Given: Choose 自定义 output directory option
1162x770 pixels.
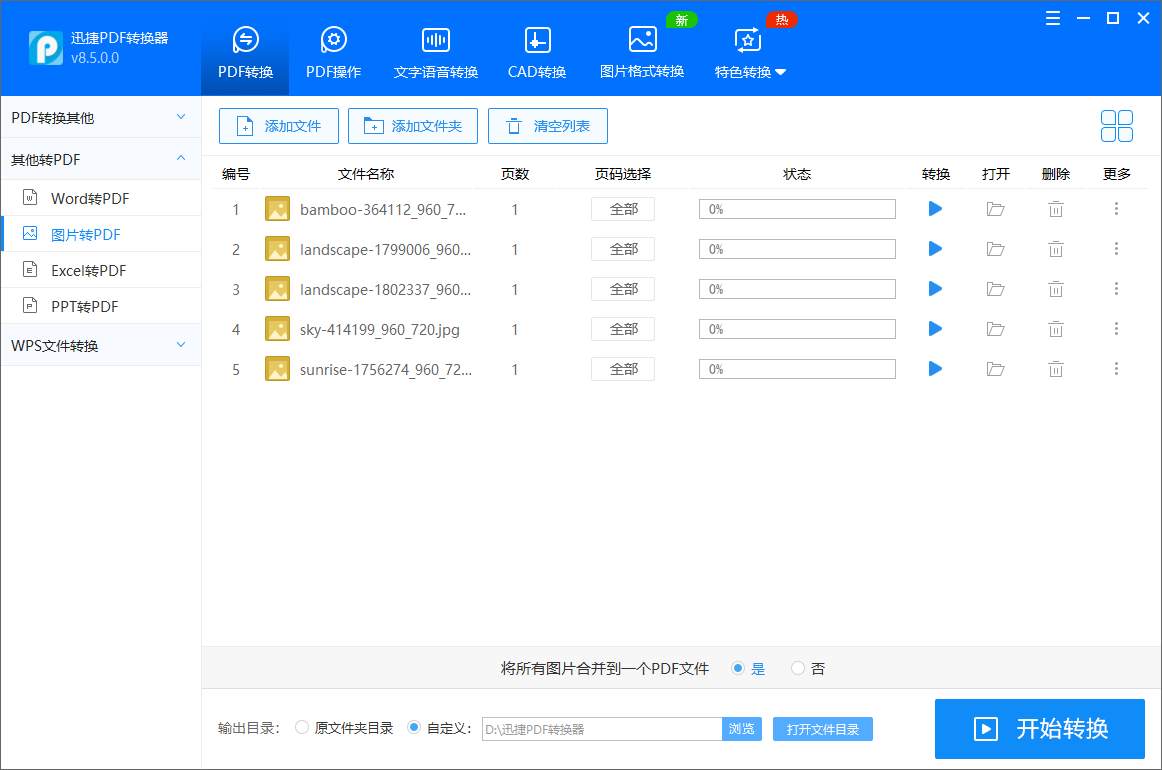Looking at the screenshot, I should point(414,728).
